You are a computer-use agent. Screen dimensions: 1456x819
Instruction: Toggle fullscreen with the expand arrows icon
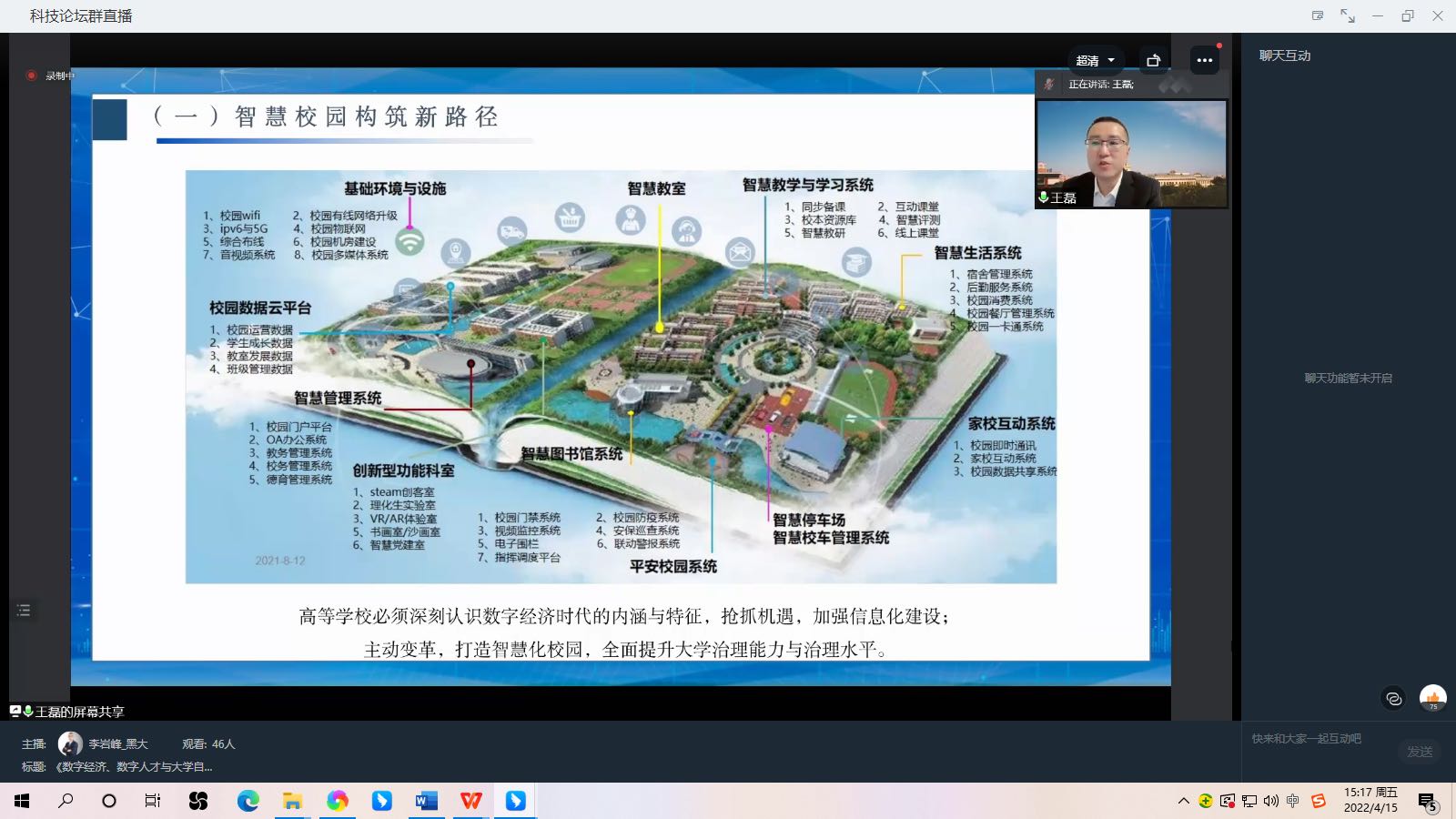(x=1348, y=15)
